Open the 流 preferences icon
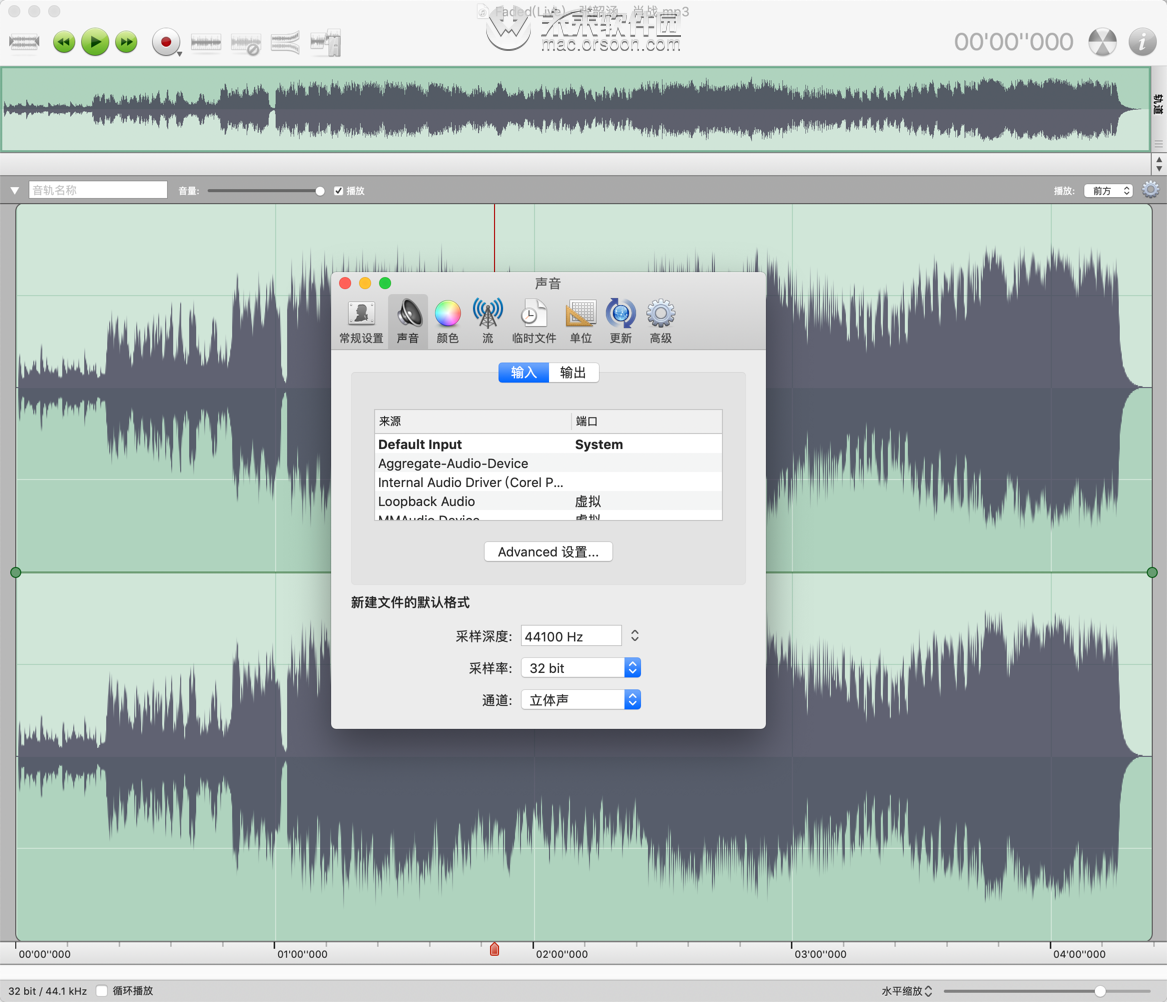The width and height of the screenshot is (1167, 1002). coord(487,318)
